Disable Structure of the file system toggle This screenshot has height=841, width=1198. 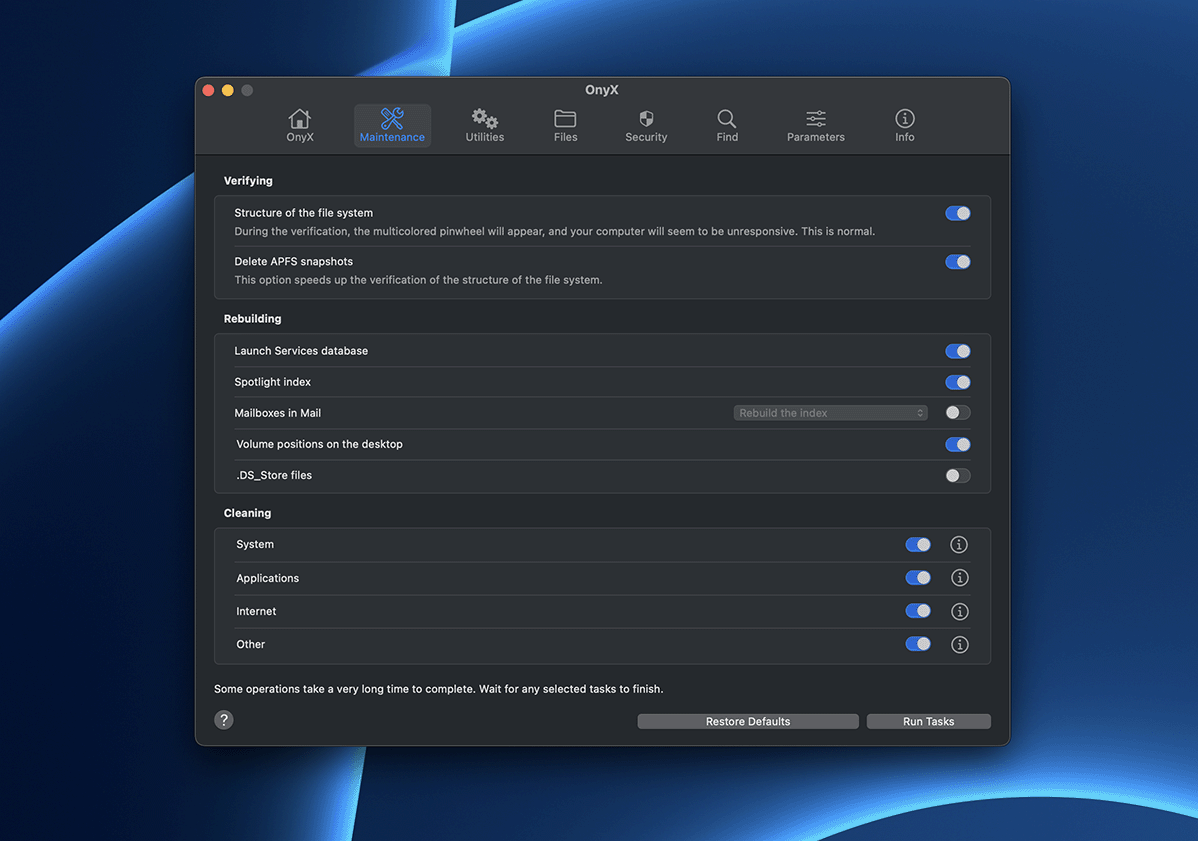(957, 213)
